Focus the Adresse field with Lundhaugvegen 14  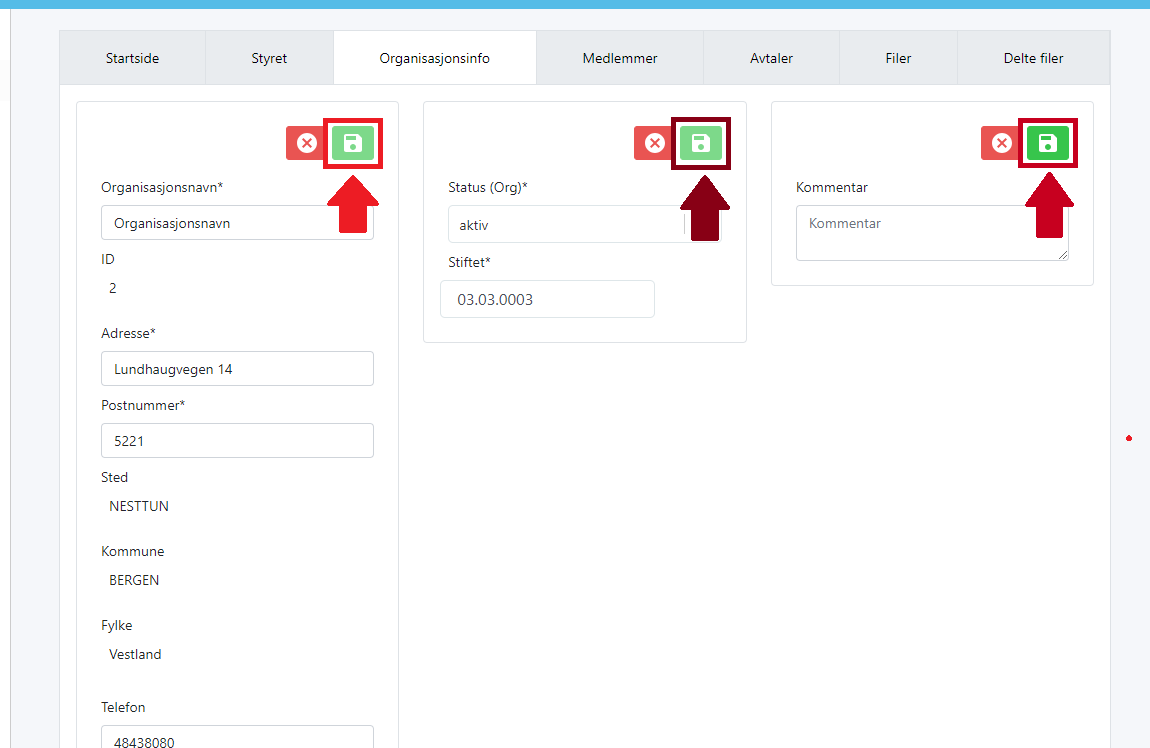[237, 369]
